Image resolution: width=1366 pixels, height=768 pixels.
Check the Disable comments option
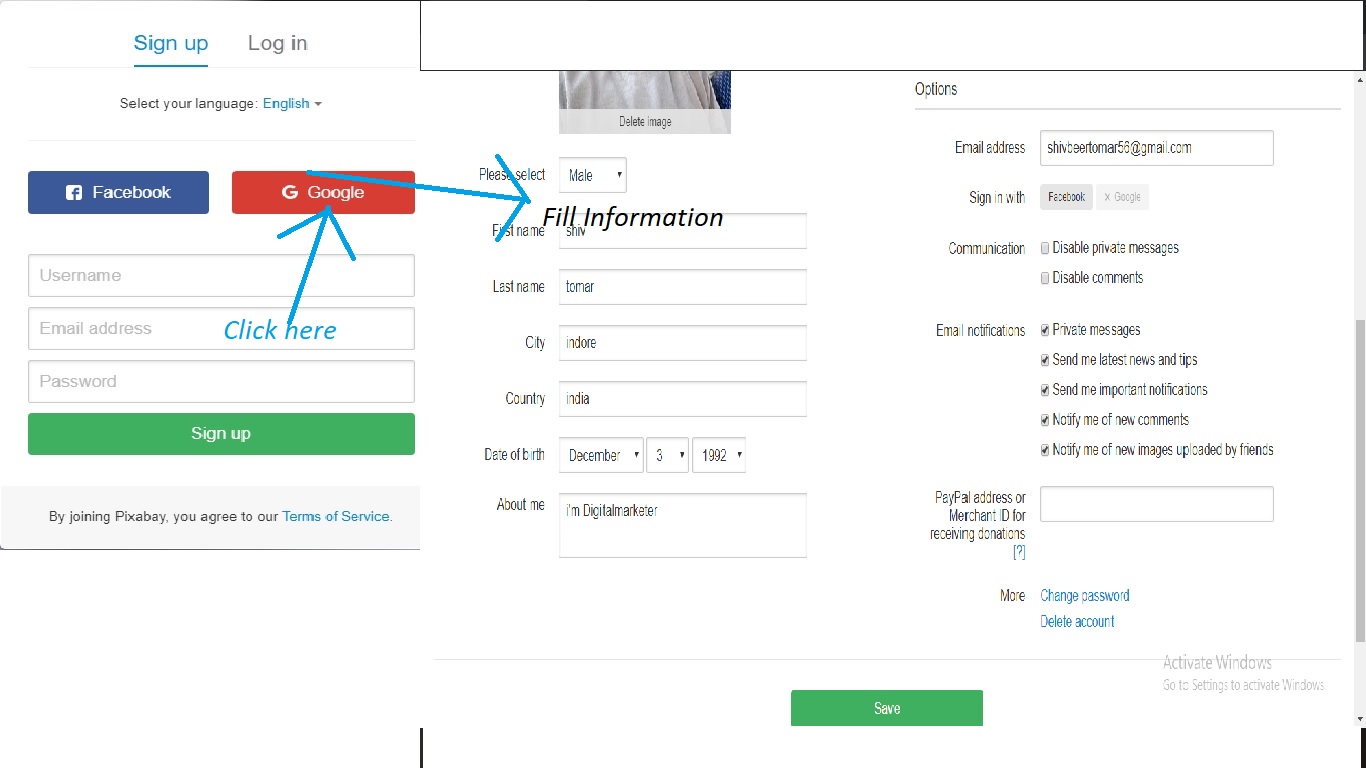point(1044,278)
